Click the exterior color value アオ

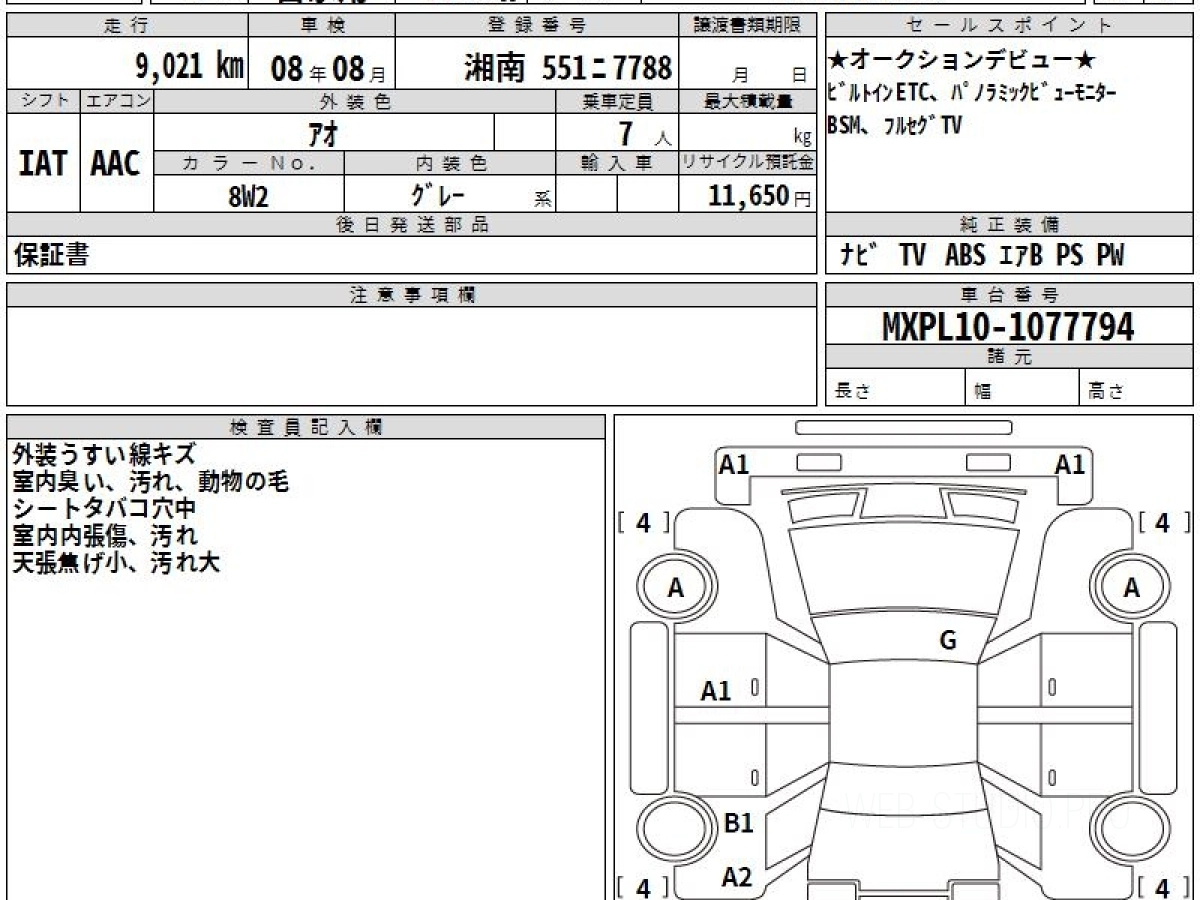point(325,133)
